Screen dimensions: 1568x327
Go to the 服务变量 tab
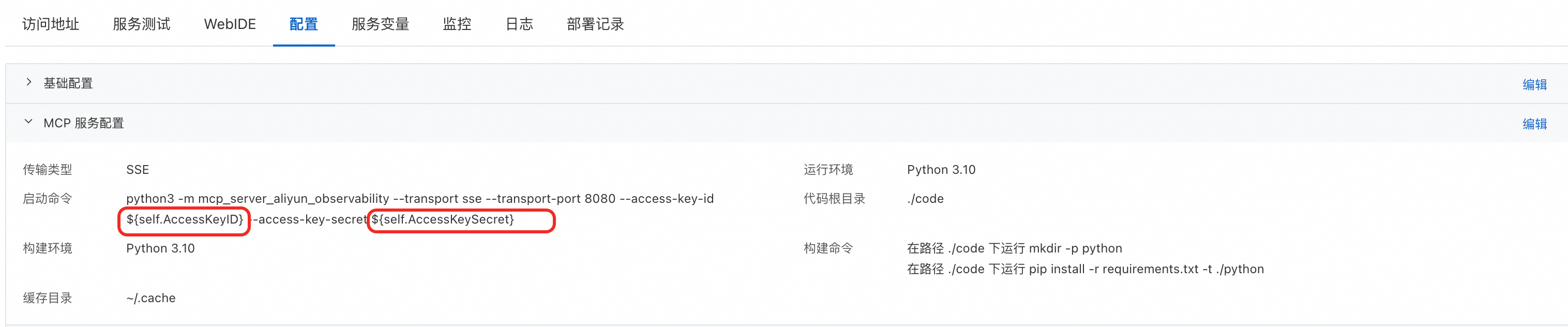tap(380, 24)
